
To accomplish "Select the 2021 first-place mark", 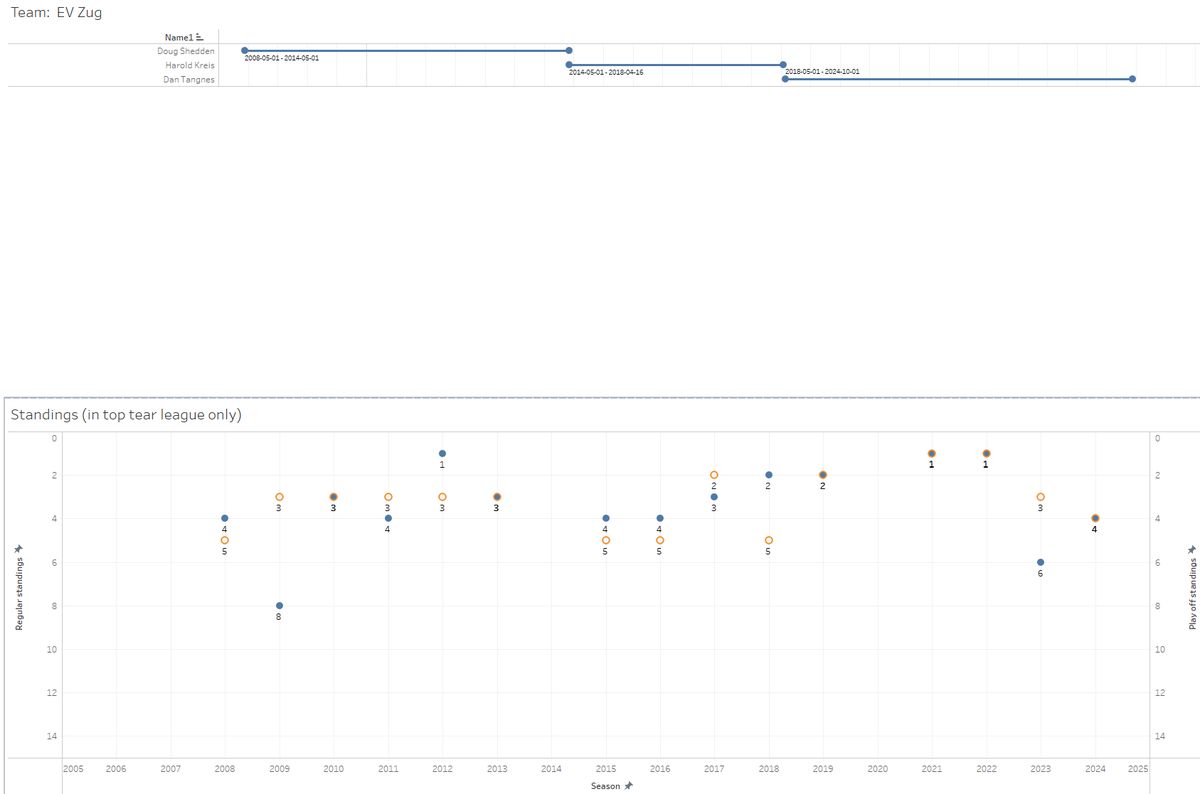I will (x=932, y=454).
